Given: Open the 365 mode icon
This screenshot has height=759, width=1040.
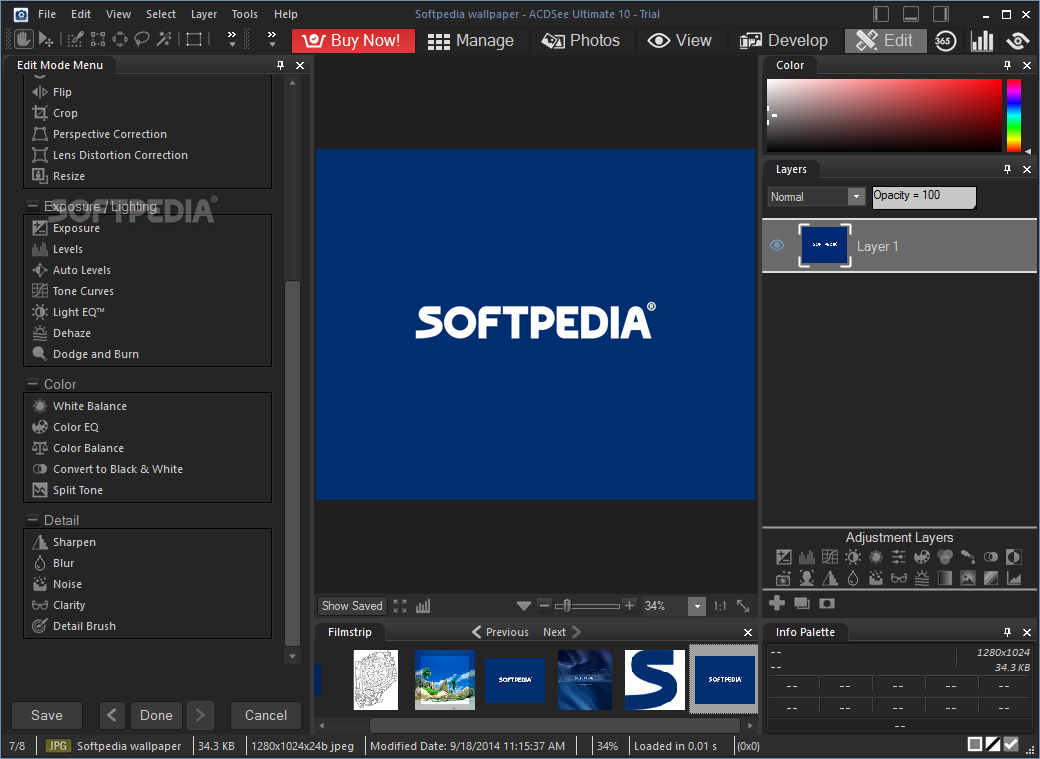Looking at the screenshot, I should click(945, 40).
